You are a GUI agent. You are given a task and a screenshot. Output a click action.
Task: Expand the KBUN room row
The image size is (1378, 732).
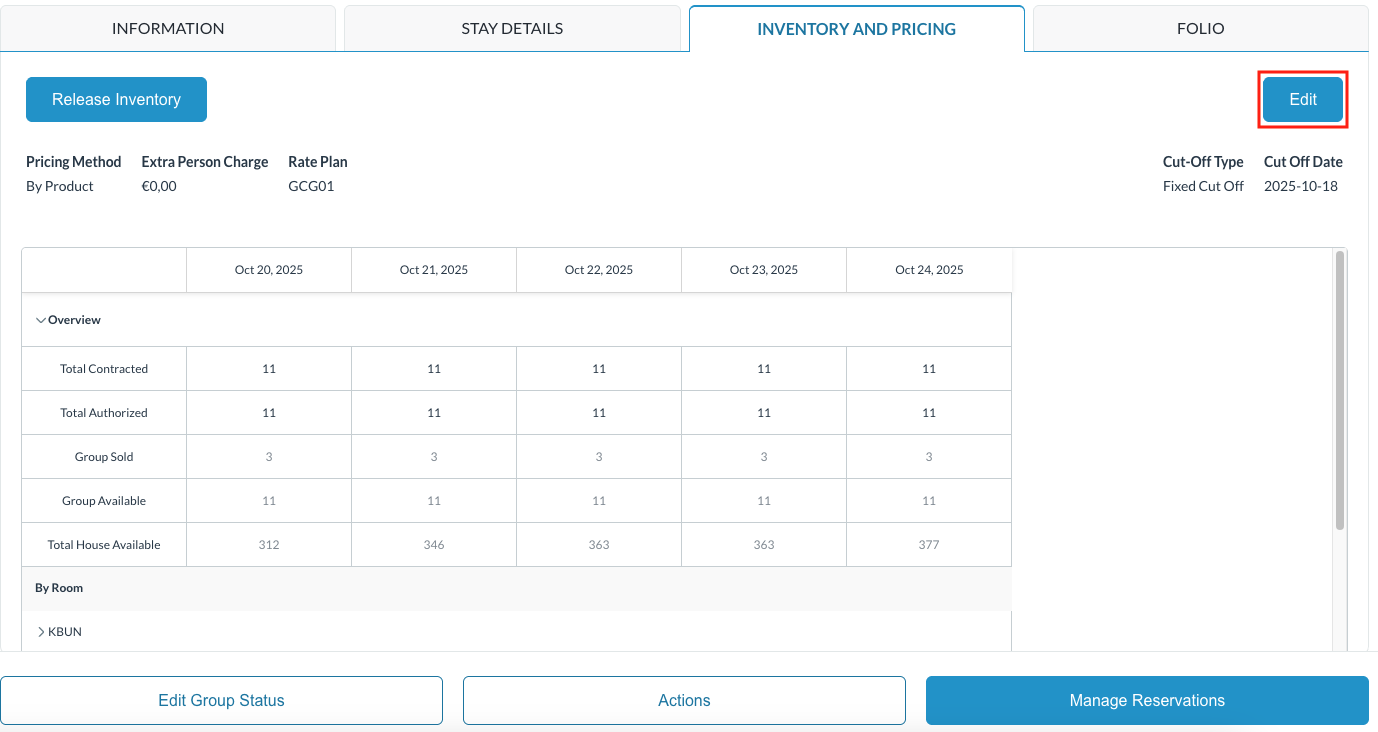click(42, 632)
